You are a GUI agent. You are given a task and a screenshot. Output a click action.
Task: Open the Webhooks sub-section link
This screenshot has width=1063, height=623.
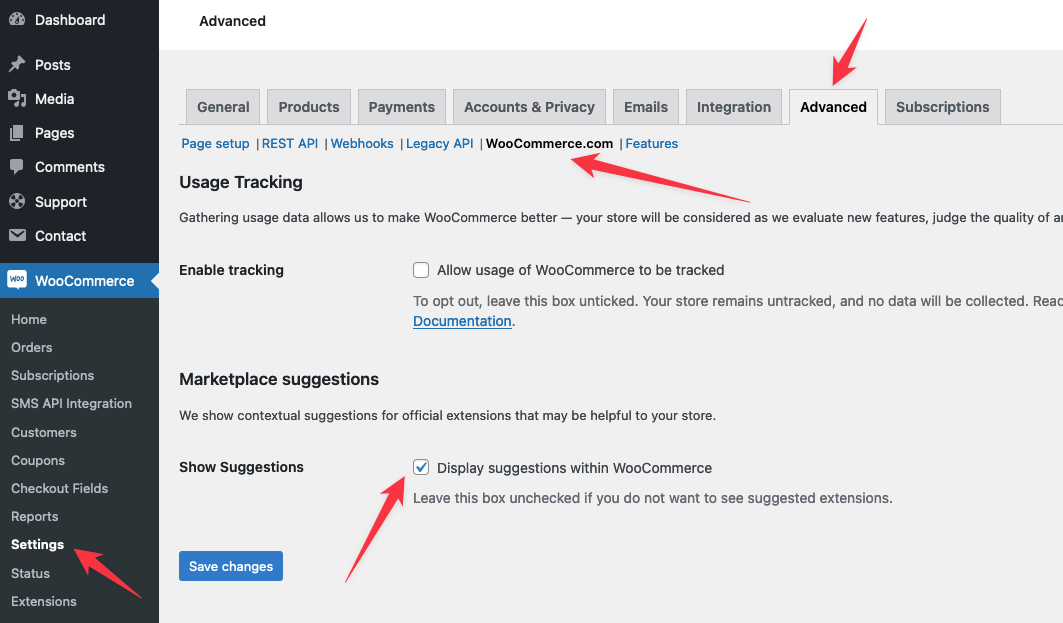tap(362, 144)
